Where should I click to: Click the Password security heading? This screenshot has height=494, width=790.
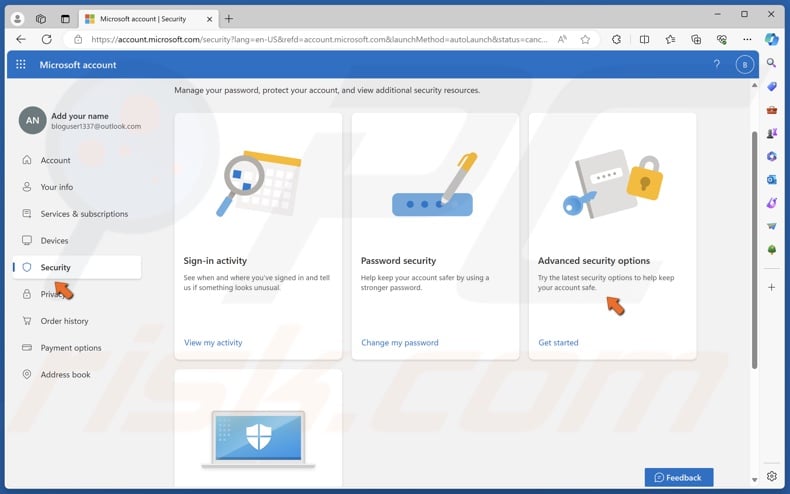tap(398, 261)
